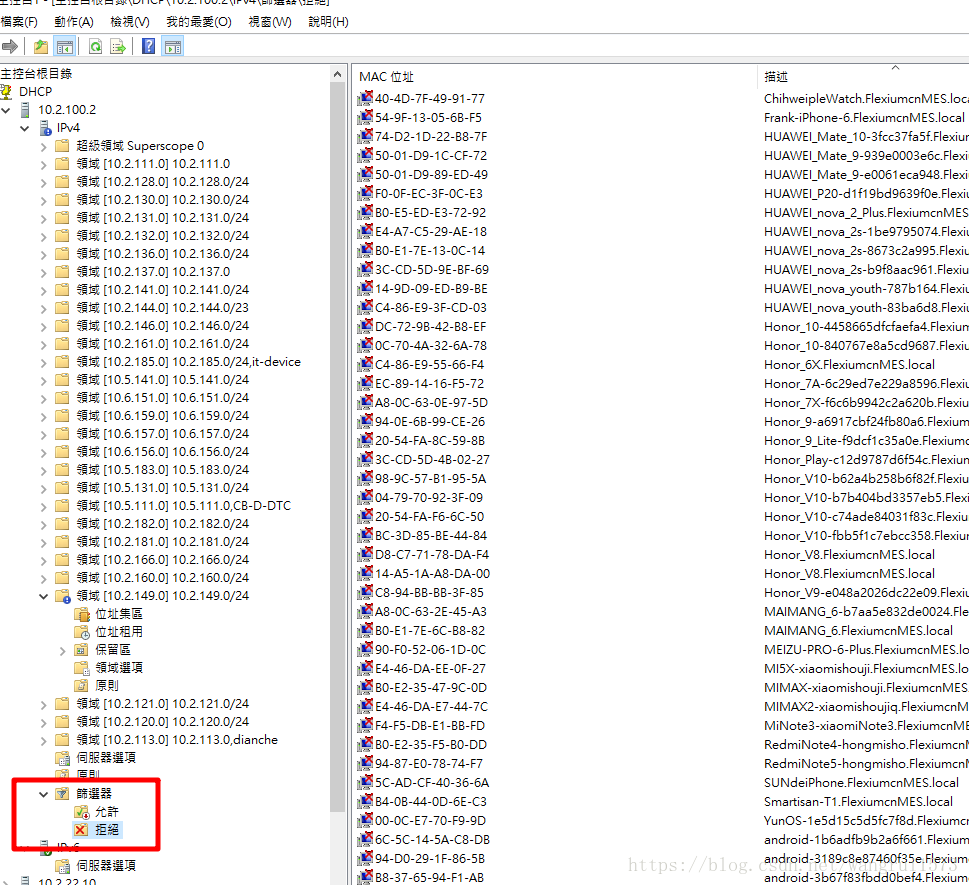This screenshot has width=969, height=885.
Task: Select MAC address F0-0F-EC-3F-0C-E3
Action: [x=429, y=193]
